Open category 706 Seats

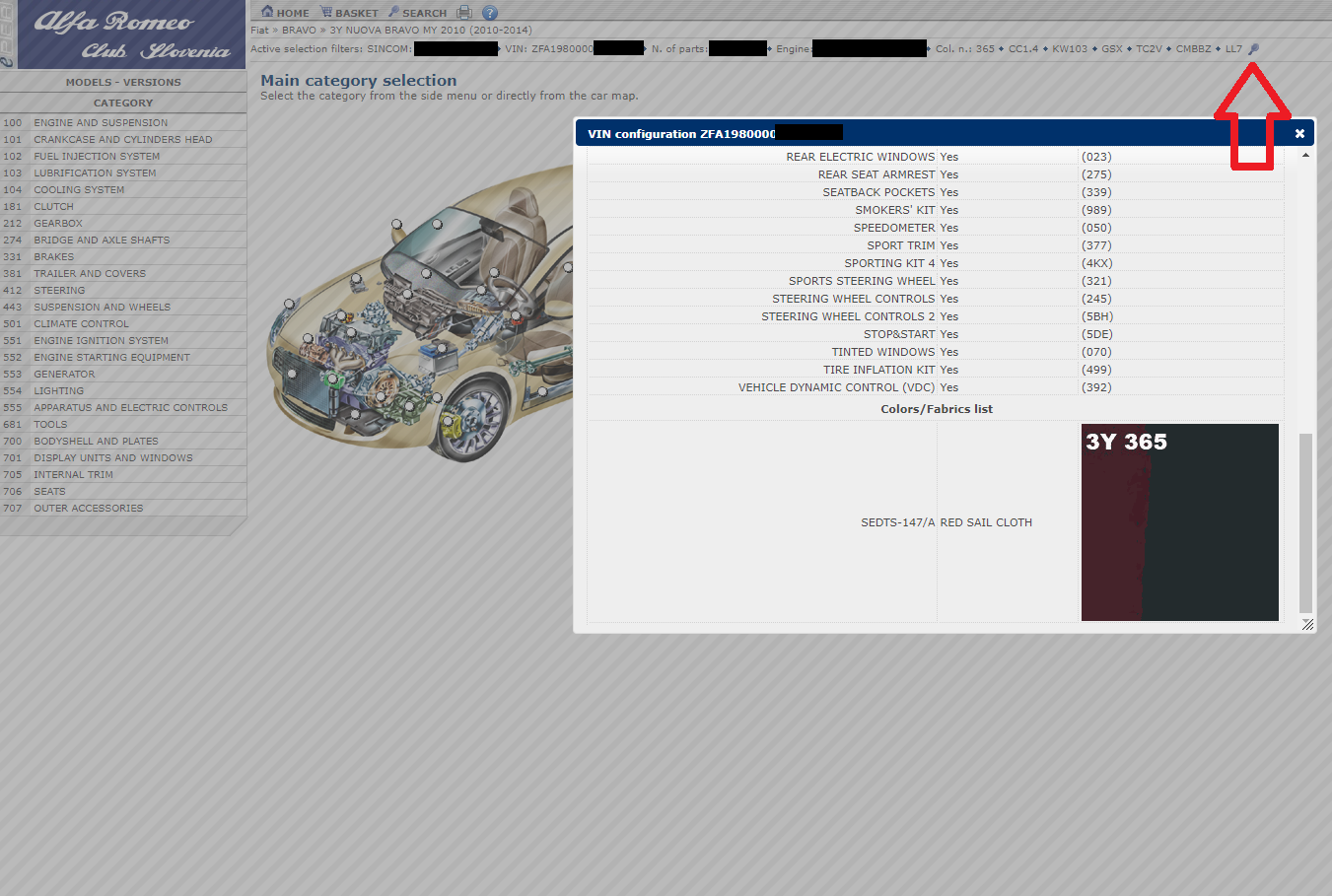click(123, 491)
